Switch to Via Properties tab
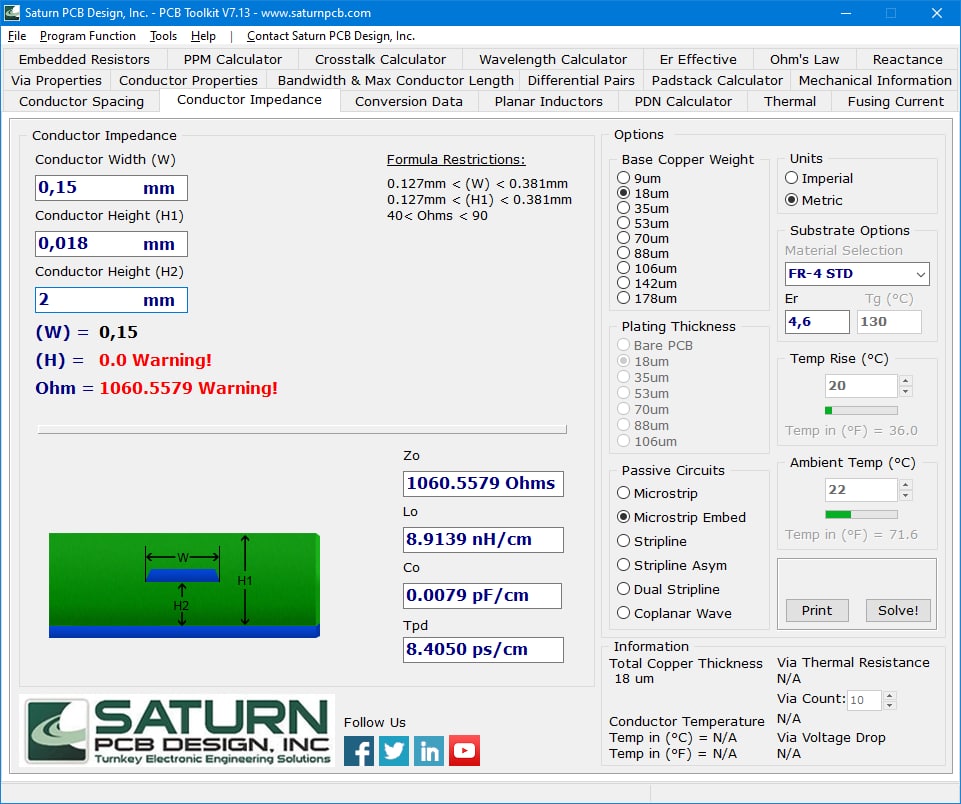Image resolution: width=961 pixels, height=804 pixels. 56,80
